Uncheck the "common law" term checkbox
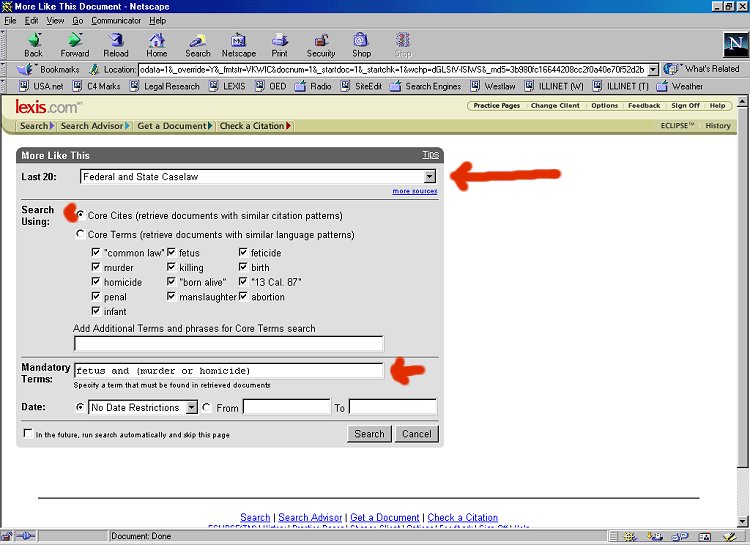Screen dimensions: 750x545 coord(96,252)
